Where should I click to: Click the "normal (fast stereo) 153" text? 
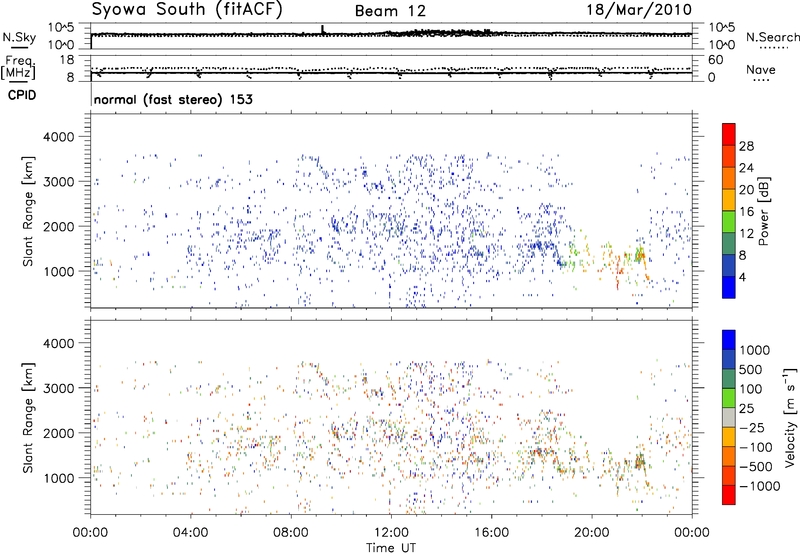point(173,99)
